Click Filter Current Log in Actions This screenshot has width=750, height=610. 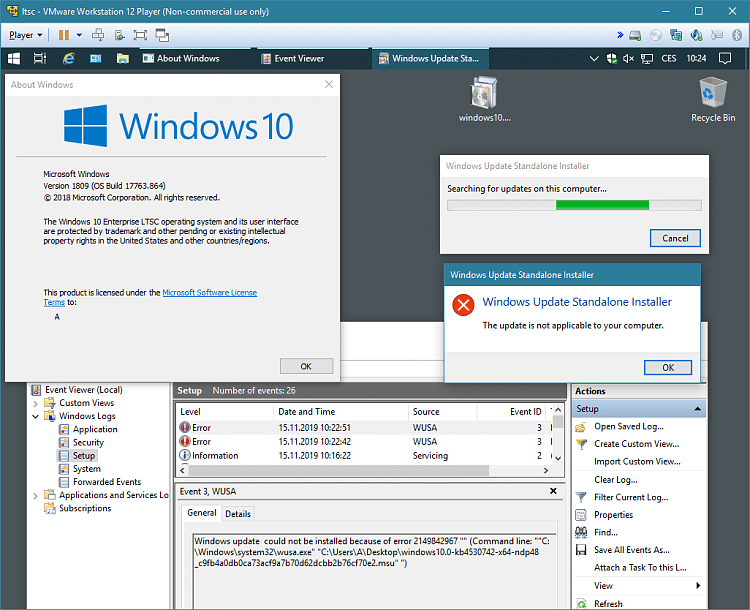631,498
